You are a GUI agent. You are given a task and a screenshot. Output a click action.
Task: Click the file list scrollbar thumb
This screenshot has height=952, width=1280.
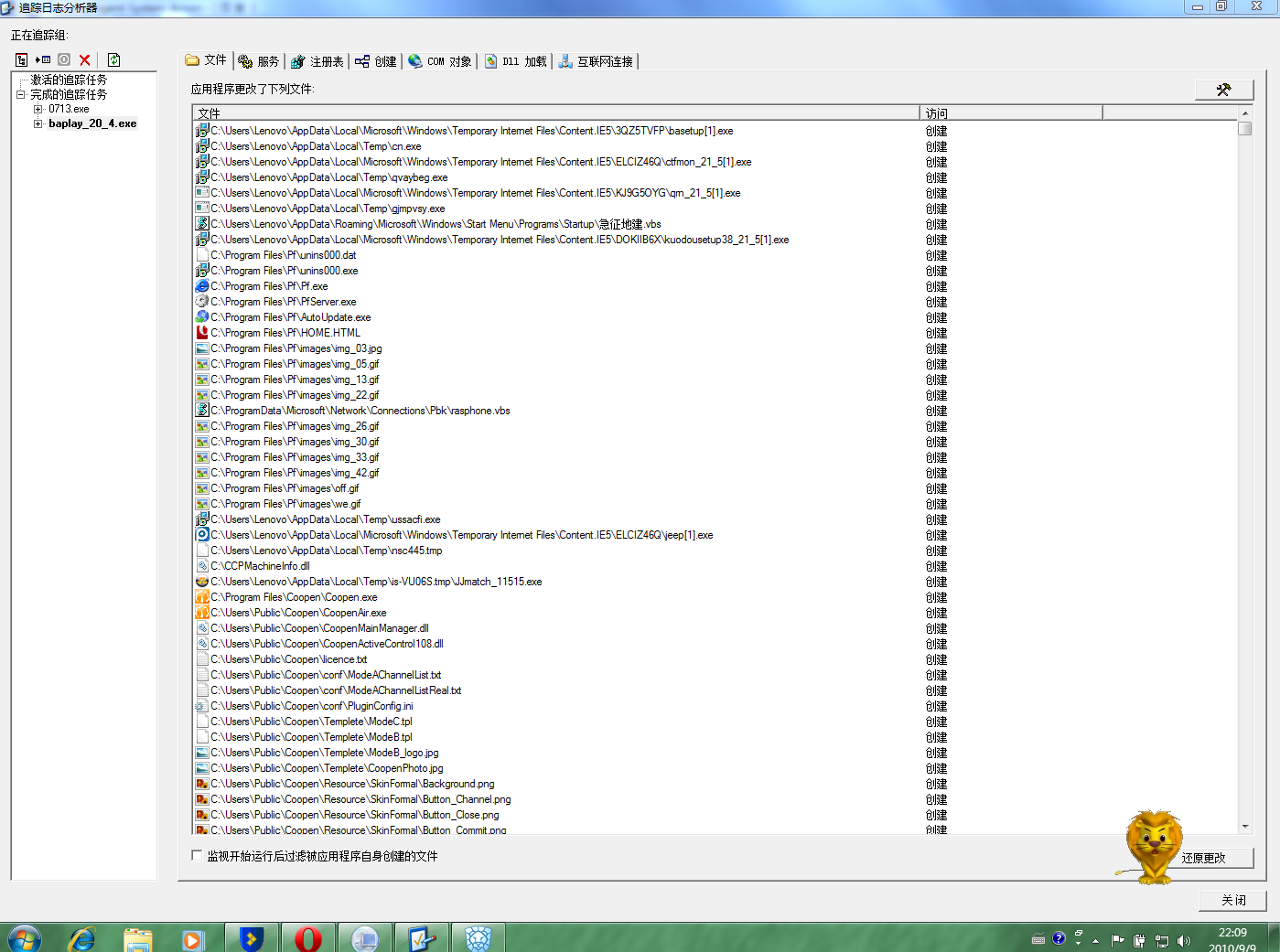tap(1244, 129)
